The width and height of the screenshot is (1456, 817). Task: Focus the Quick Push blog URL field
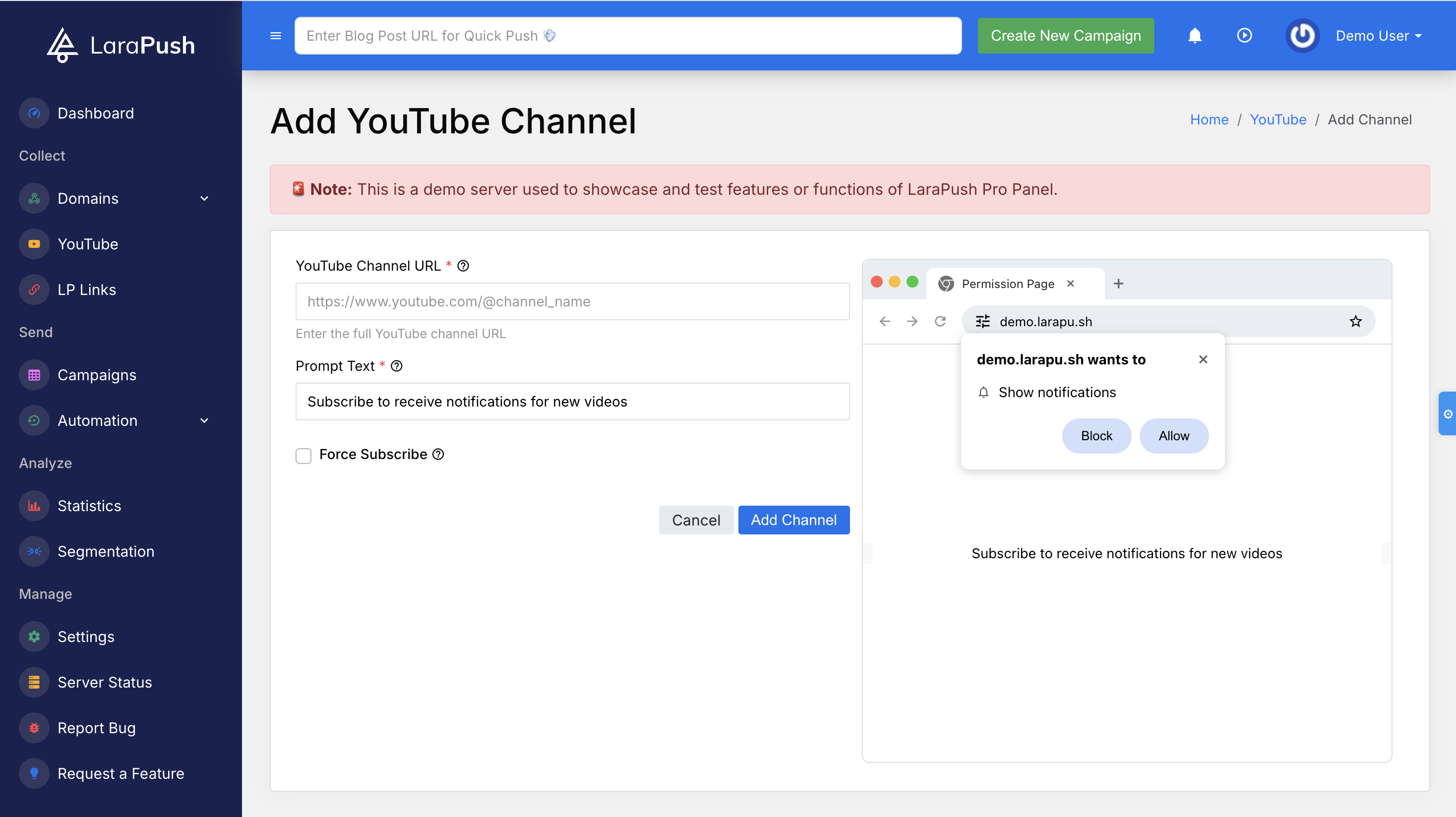tap(628, 36)
